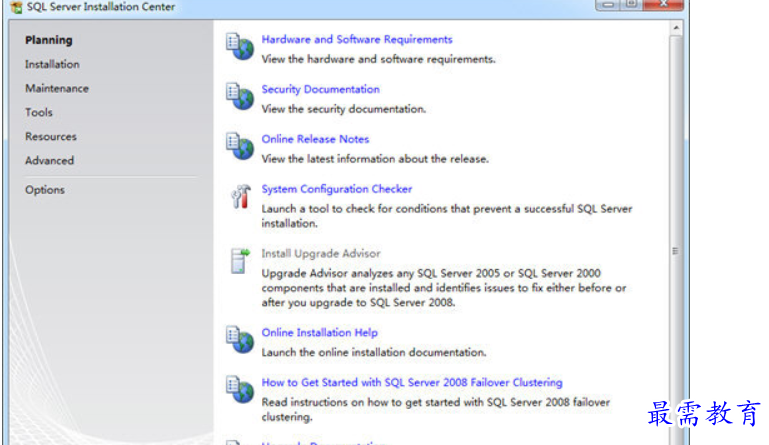Viewport: 769px width, 445px height.
Task: Click 'View the security documentation.' text
Action: tap(343, 109)
